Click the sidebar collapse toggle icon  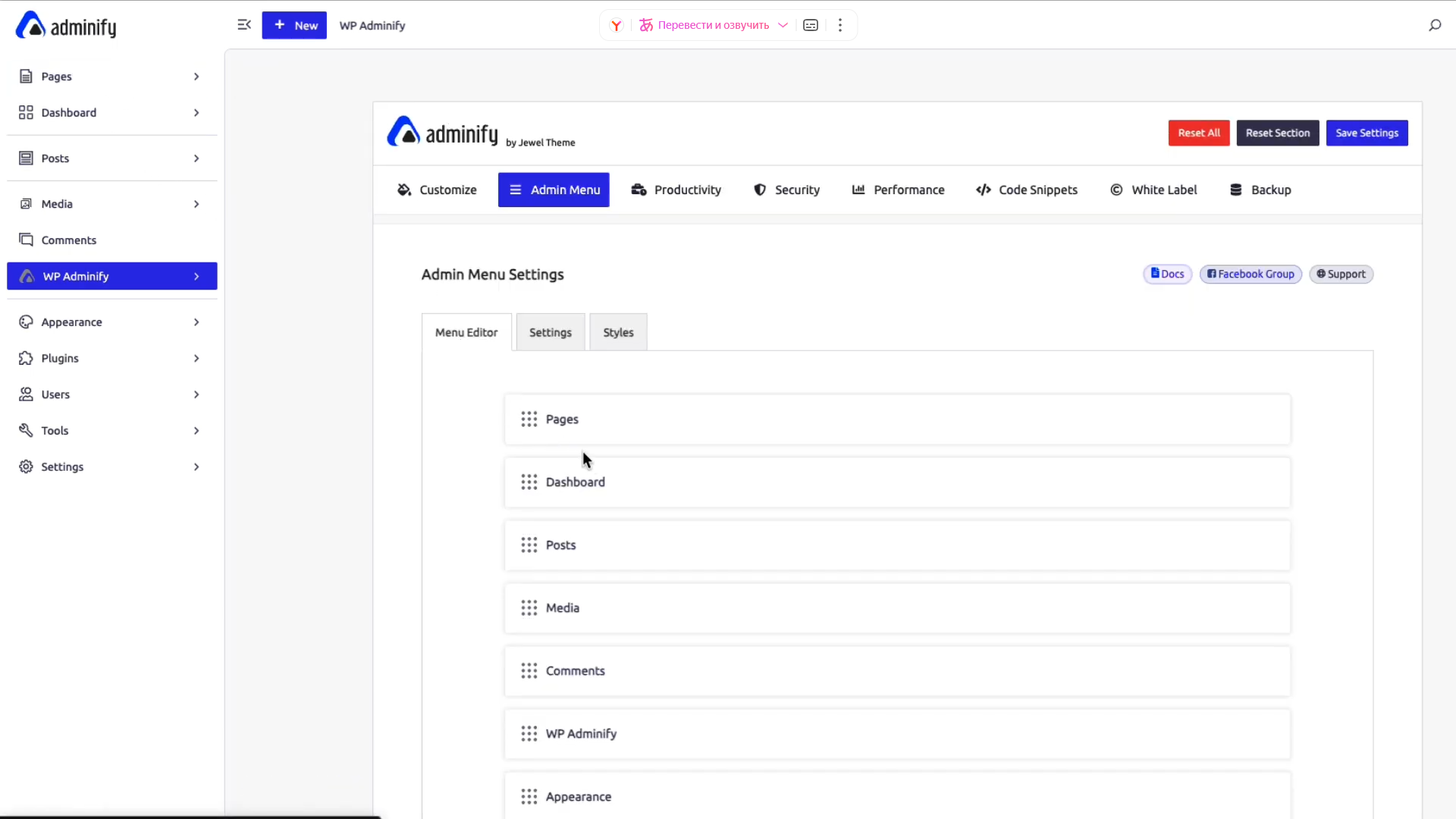point(244,25)
